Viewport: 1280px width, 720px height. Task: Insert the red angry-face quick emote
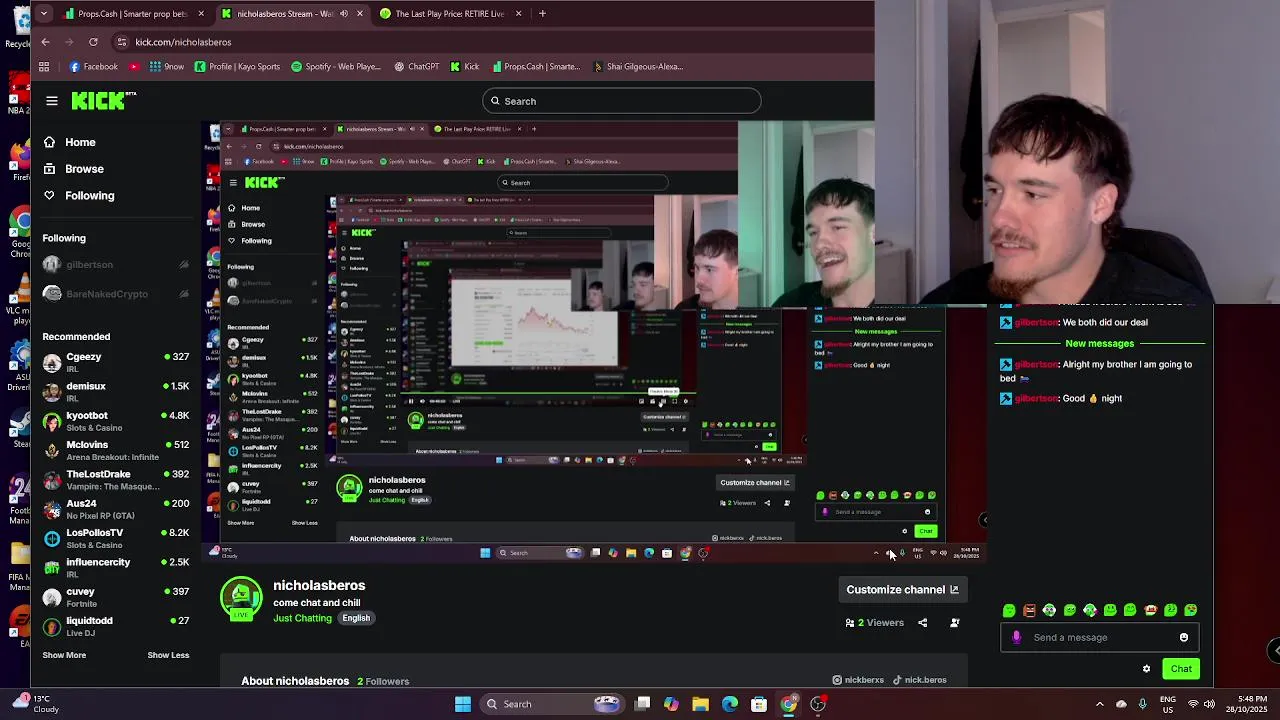click(x=1029, y=610)
